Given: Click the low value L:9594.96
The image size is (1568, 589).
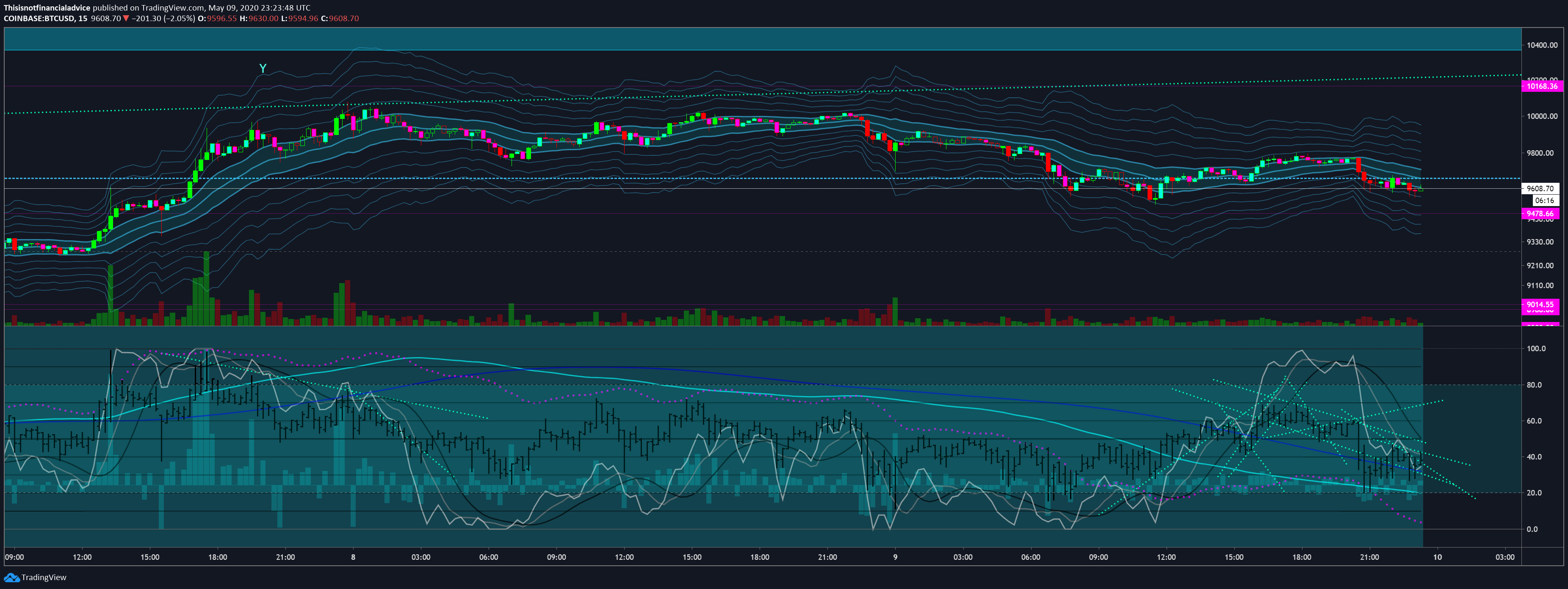Looking at the screenshot, I should [x=299, y=18].
